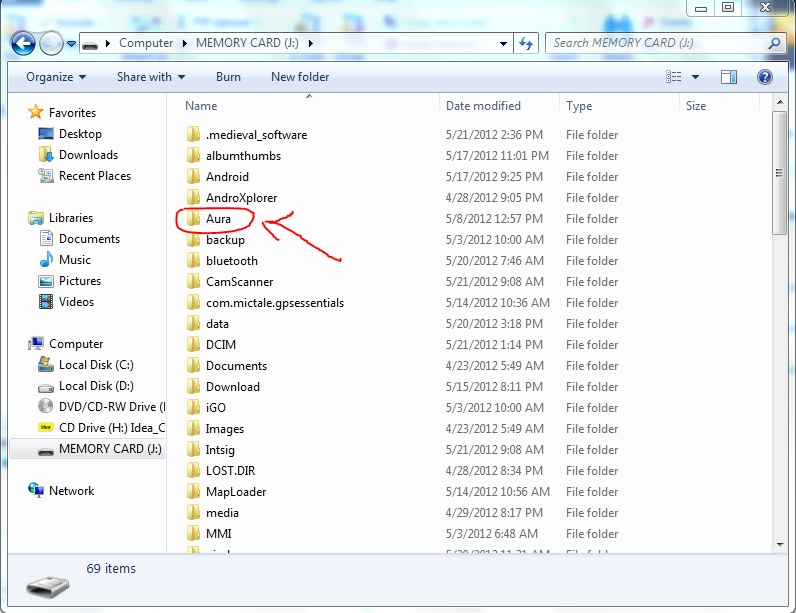Open the Share with menu

(x=151, y=77)
